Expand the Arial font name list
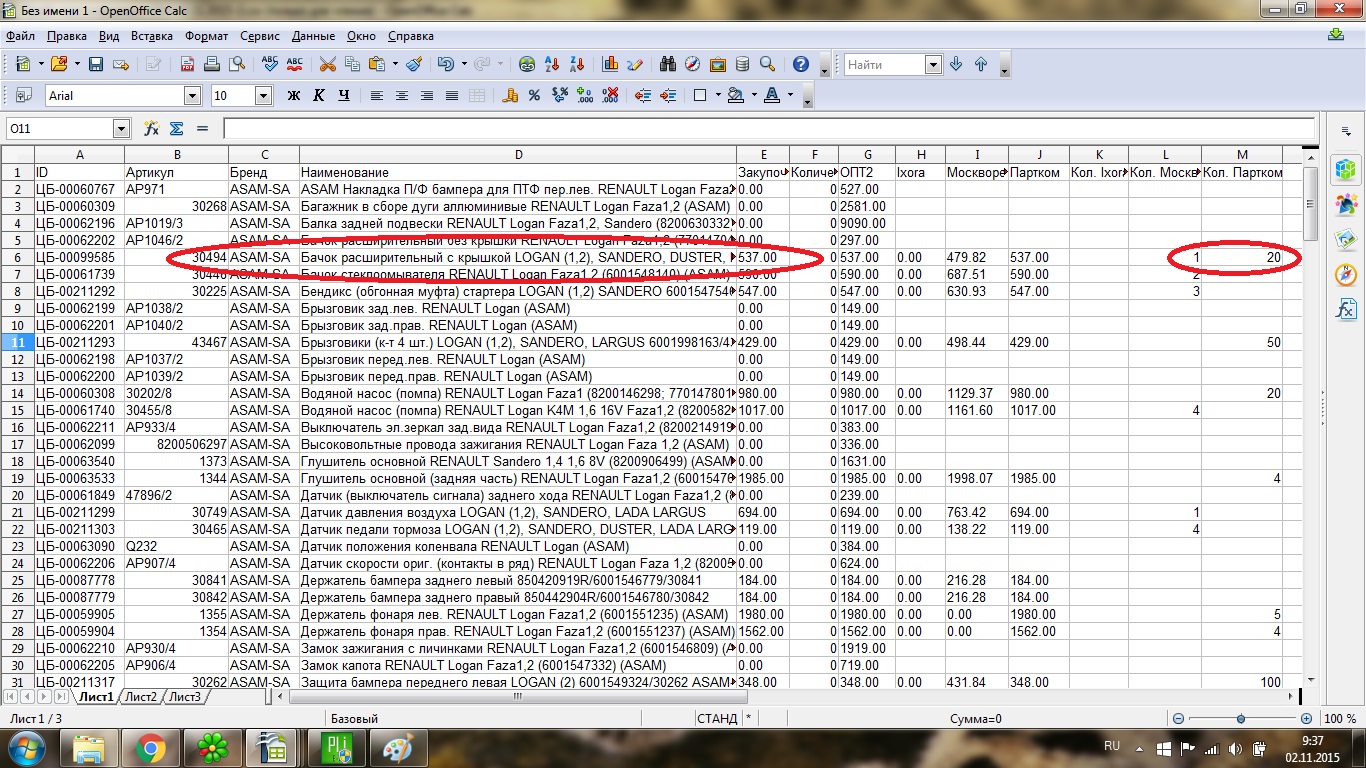The image size is (1366, 768). pos(192,96)
